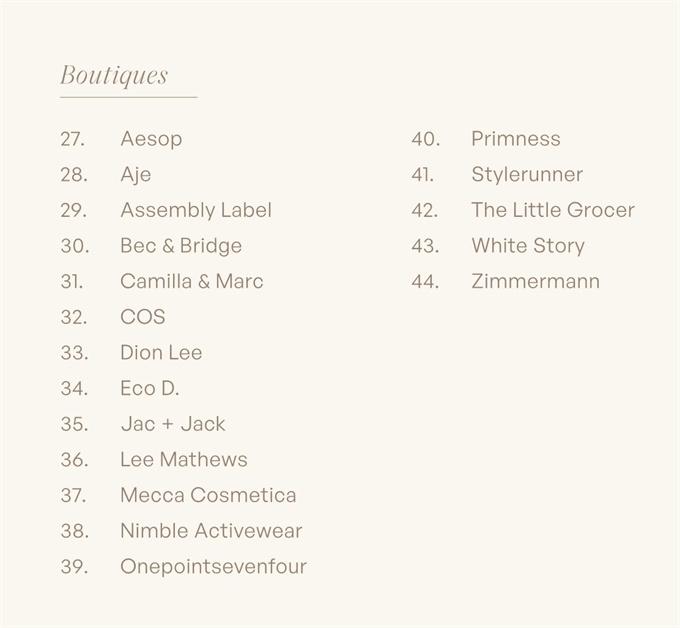Open the Assembly Label entry
The height and width of the screenshot is (628, 680).
click(x=196, y=210)
